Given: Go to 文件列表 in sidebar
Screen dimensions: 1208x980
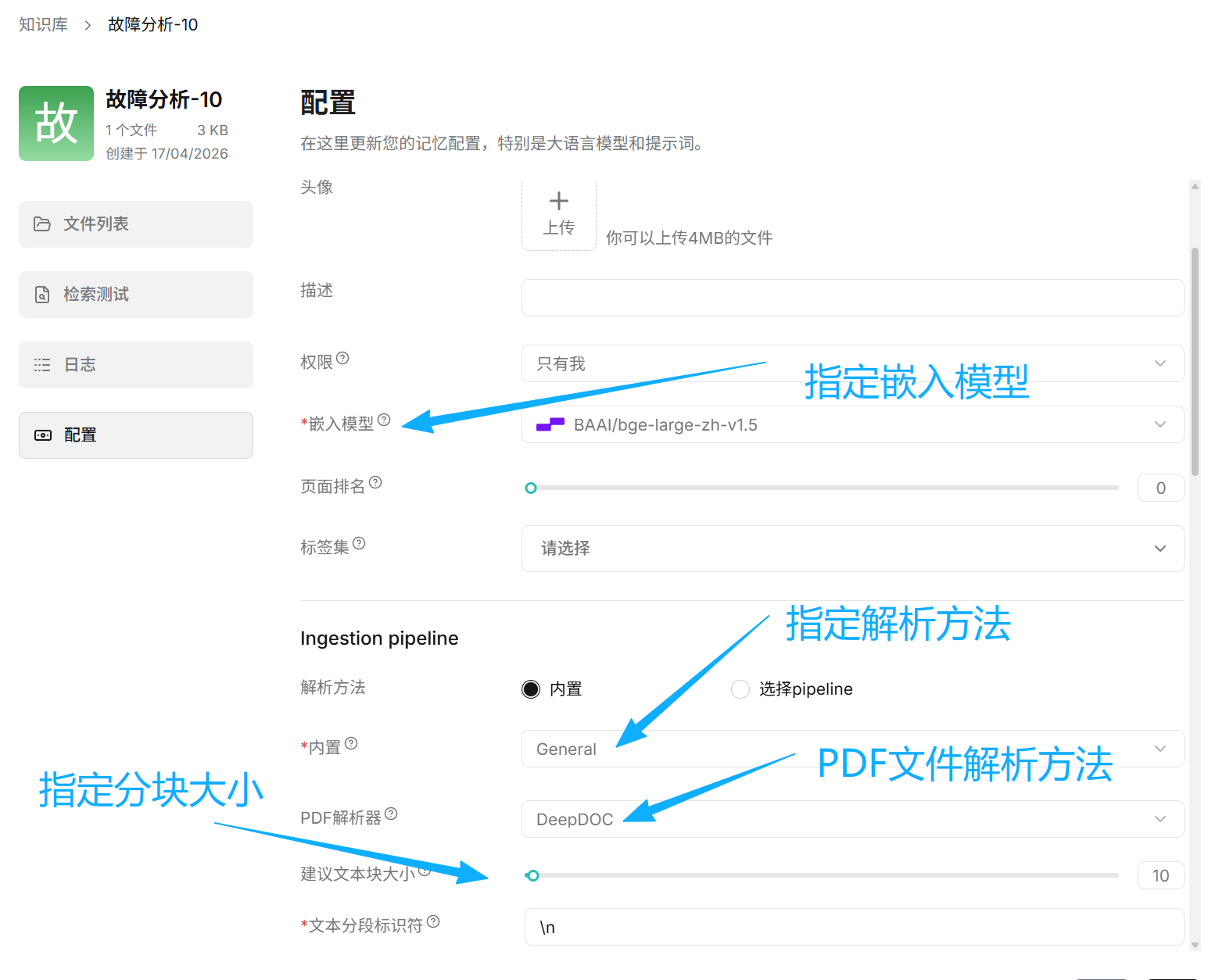Looking at the screenshot, I should pos(136,224).
